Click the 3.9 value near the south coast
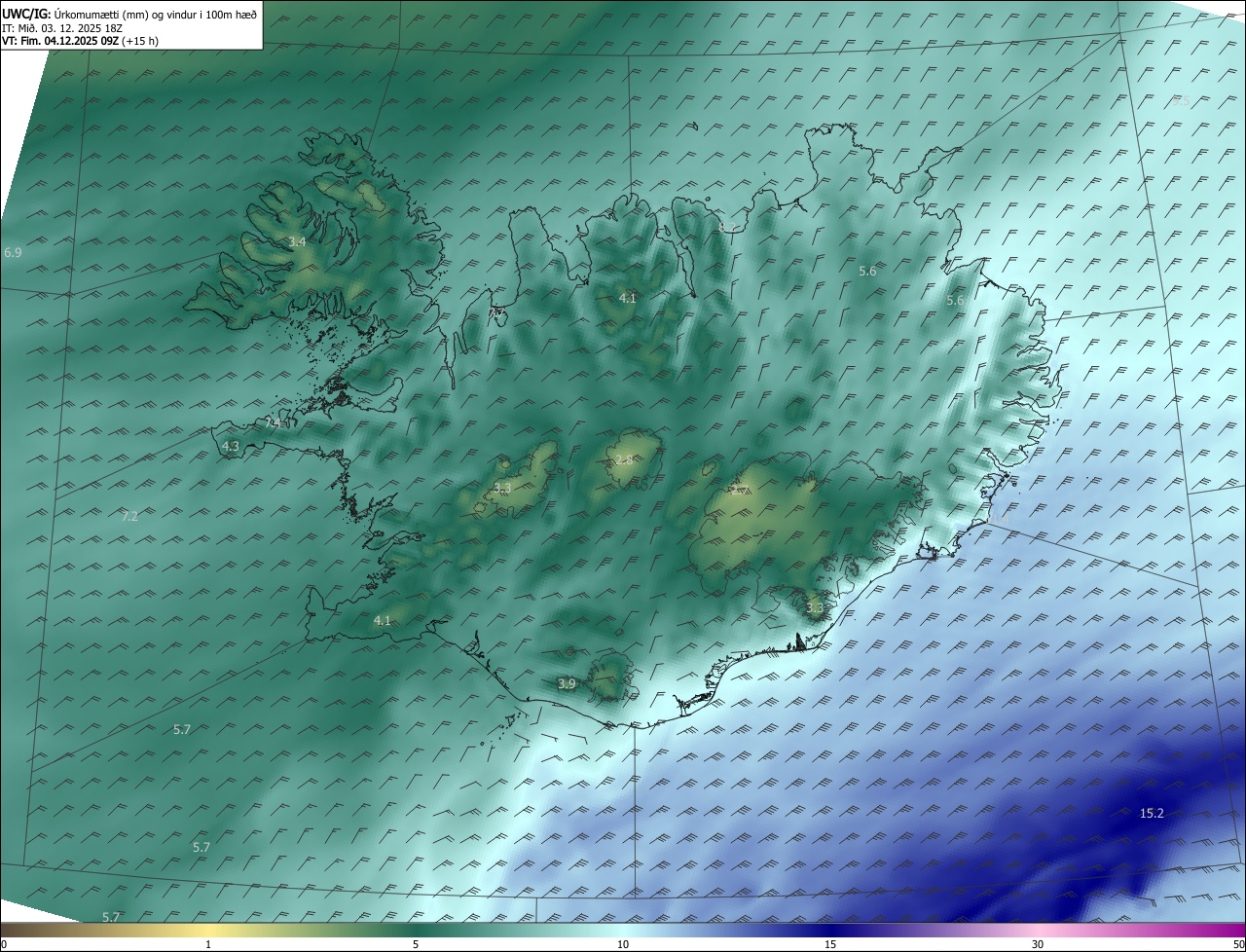This screenshot has width=1246, height=952. [x=567, y=684]
